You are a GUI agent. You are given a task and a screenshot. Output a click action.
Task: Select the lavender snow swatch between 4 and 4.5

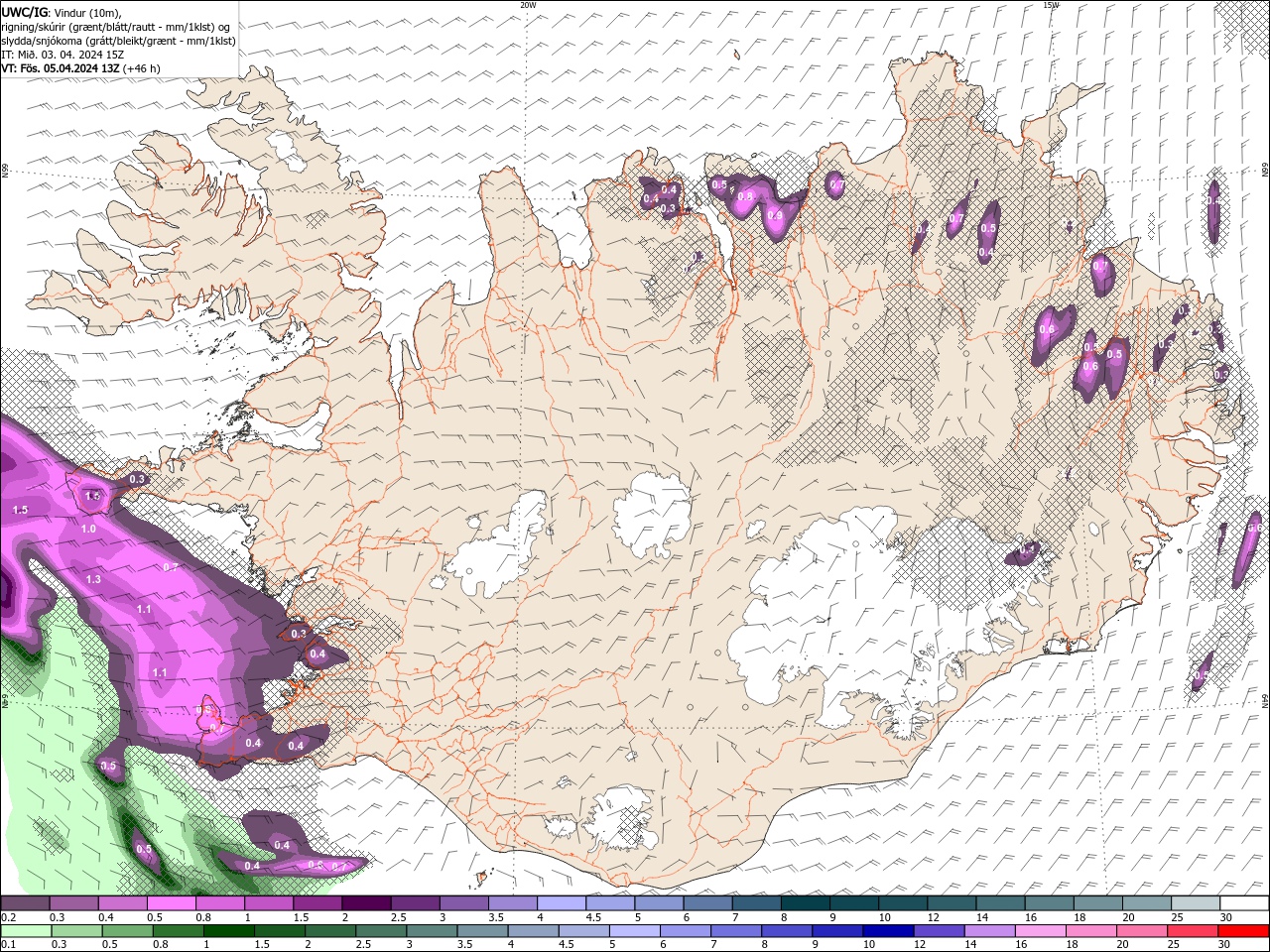tap(562, 903)
